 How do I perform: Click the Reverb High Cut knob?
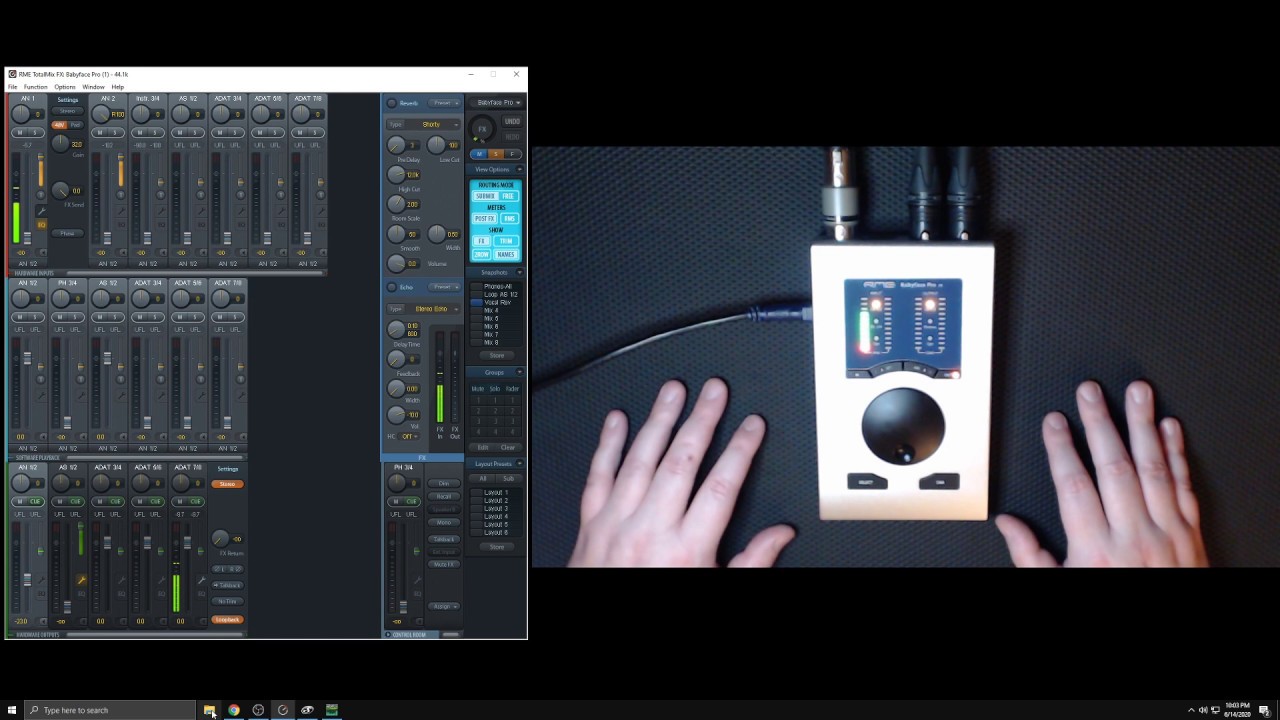click(397, 175)
